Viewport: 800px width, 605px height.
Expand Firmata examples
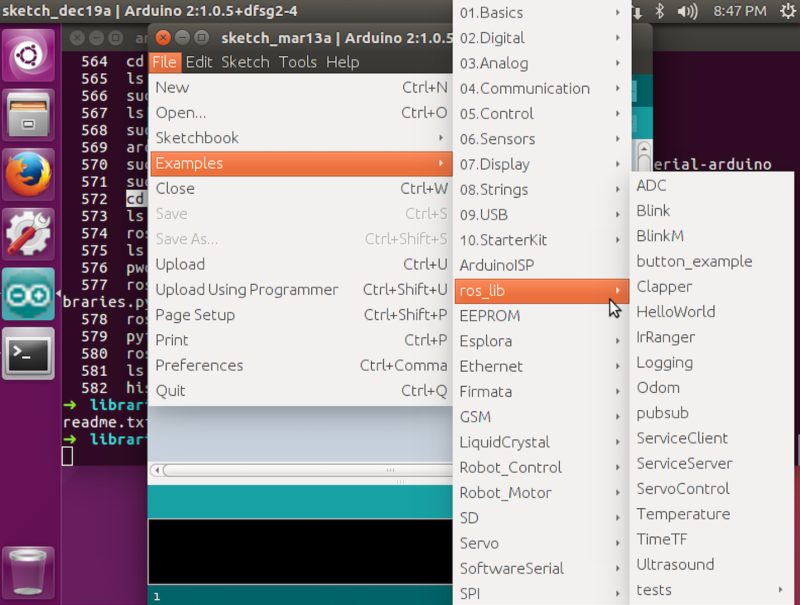tap(541, 392)
